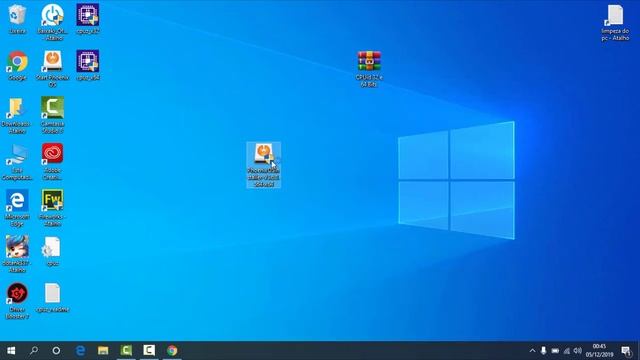Select the PhoenixOS installer file on desktop
640x360 pixels.
(264, 165)
